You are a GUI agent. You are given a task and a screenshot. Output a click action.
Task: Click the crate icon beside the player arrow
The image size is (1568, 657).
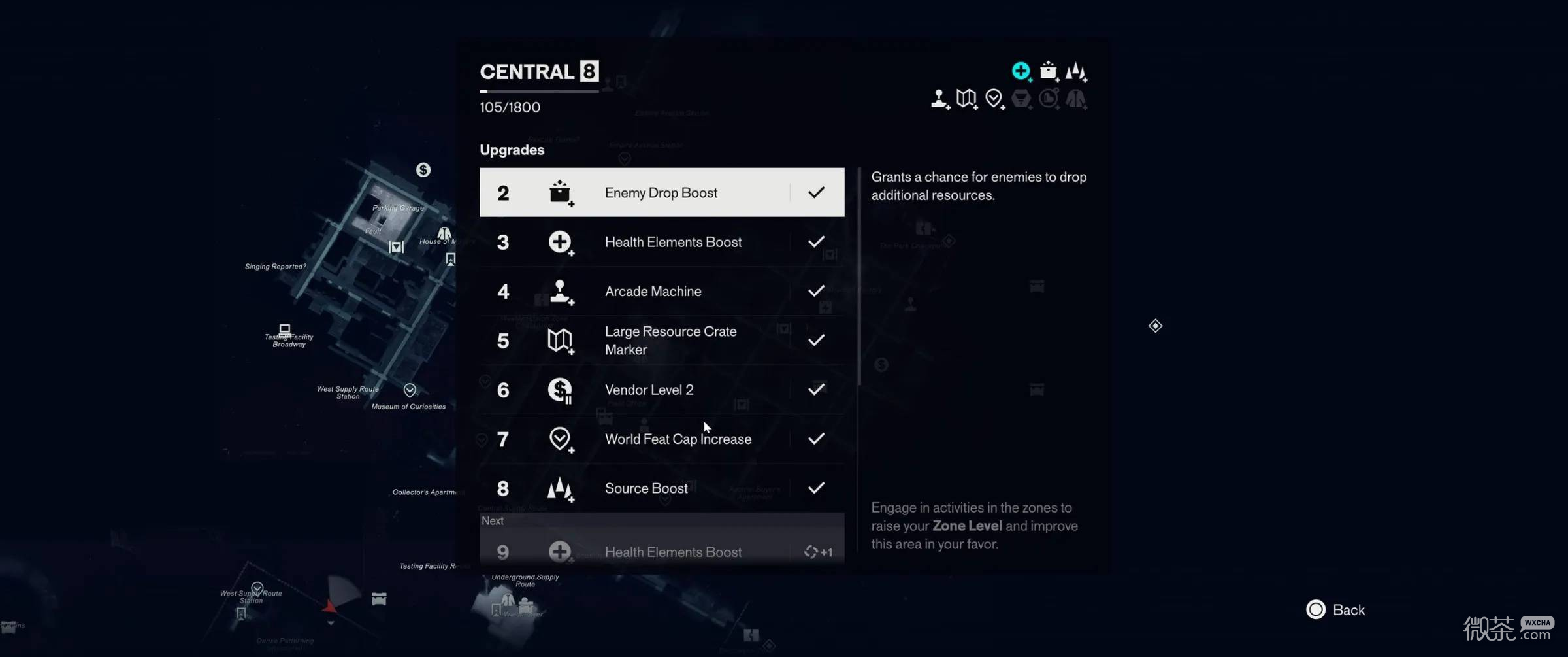(x=379, y=599)
